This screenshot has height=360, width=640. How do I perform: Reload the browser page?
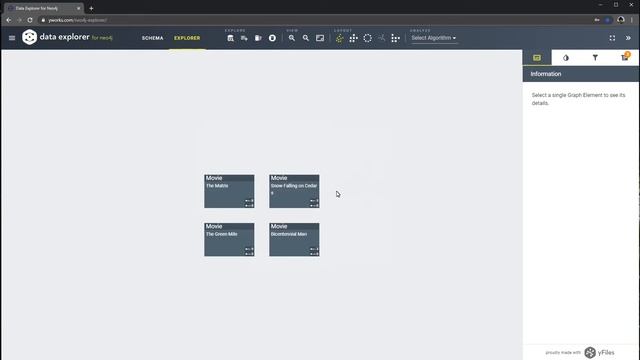coord(30,20)
